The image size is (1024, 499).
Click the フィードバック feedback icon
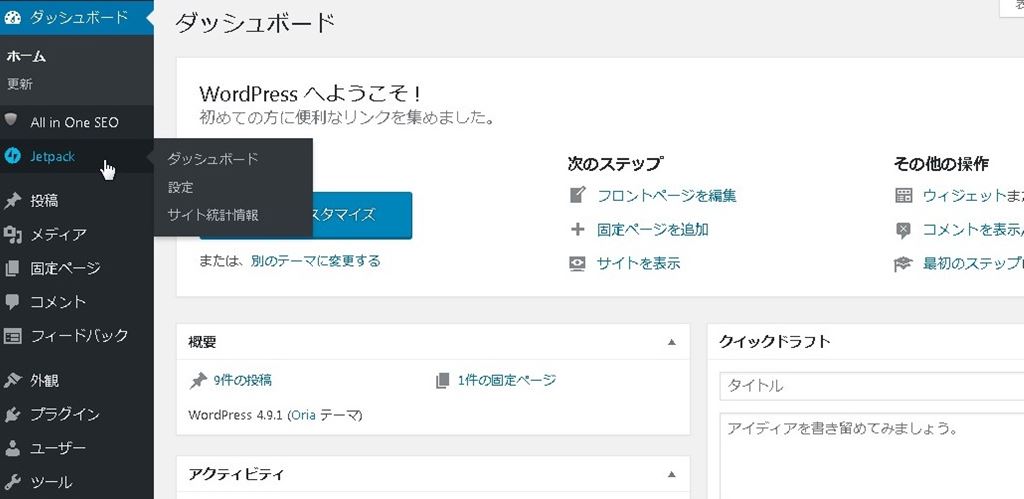[x=13, y=336]
